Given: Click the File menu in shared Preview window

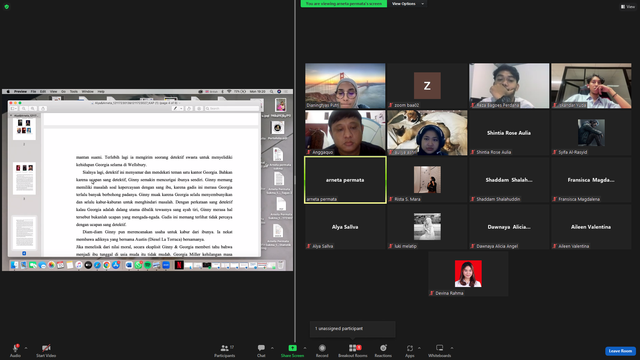Looking at the screenshot, I should 33,91.
